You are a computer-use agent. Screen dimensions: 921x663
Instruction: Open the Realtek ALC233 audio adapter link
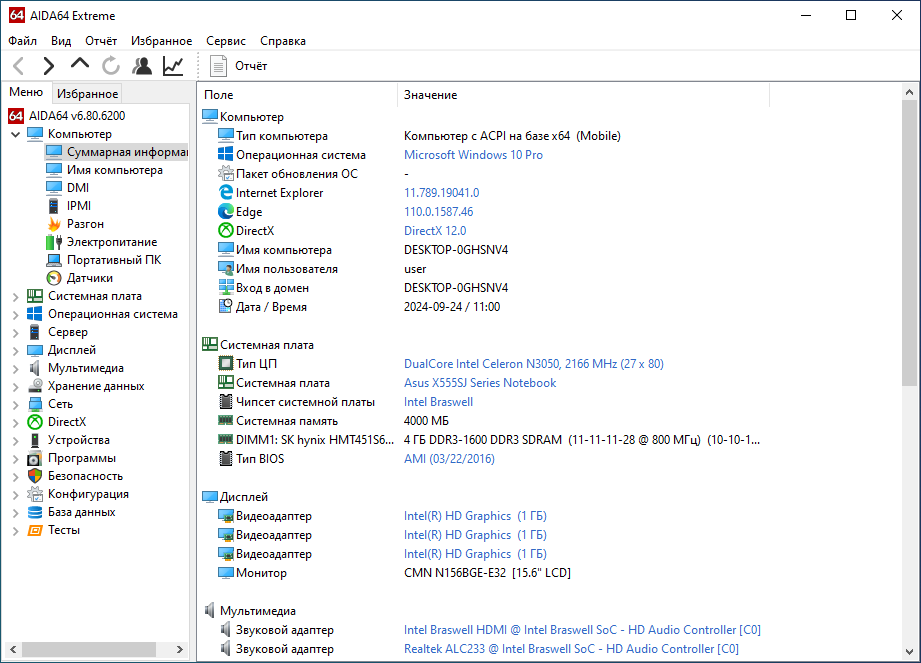571,649
